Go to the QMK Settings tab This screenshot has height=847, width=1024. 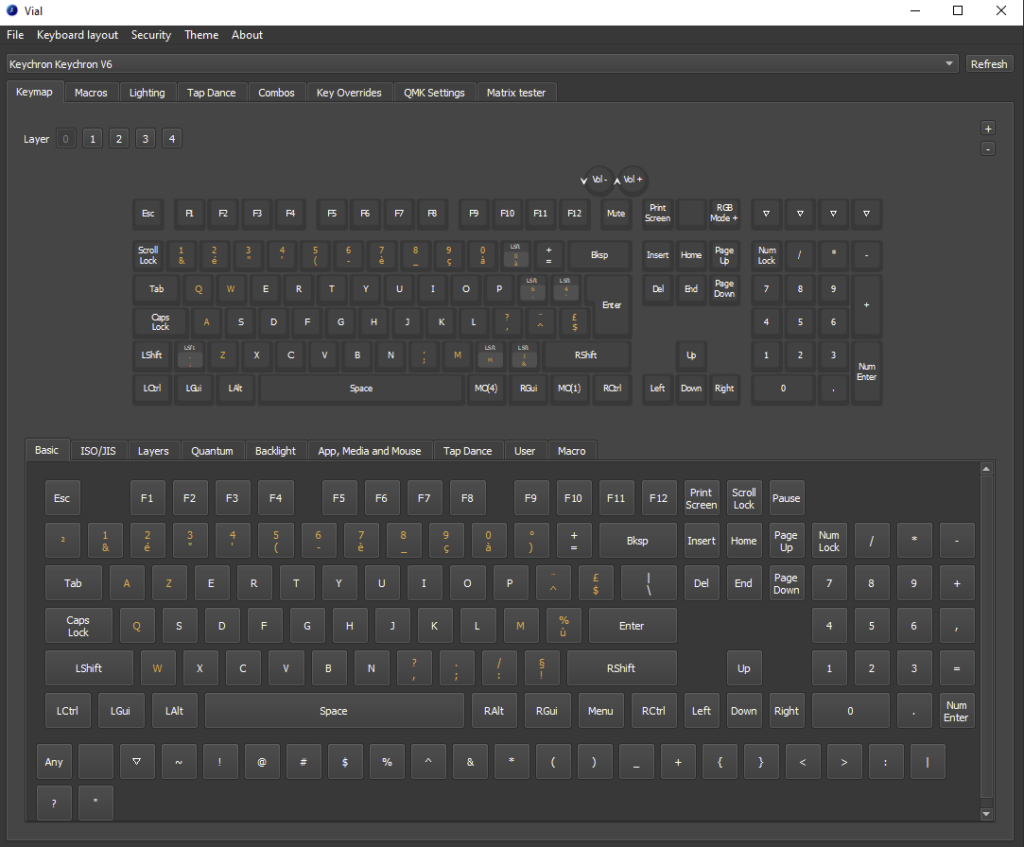[434, 93]
